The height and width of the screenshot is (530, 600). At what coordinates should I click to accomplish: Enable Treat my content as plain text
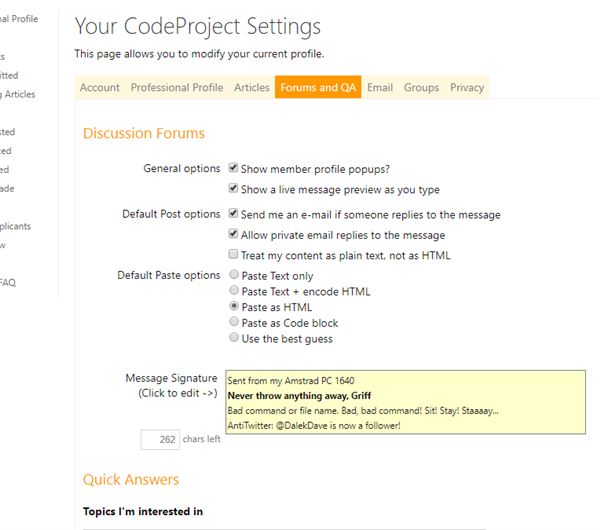click(x=233, y=254)
